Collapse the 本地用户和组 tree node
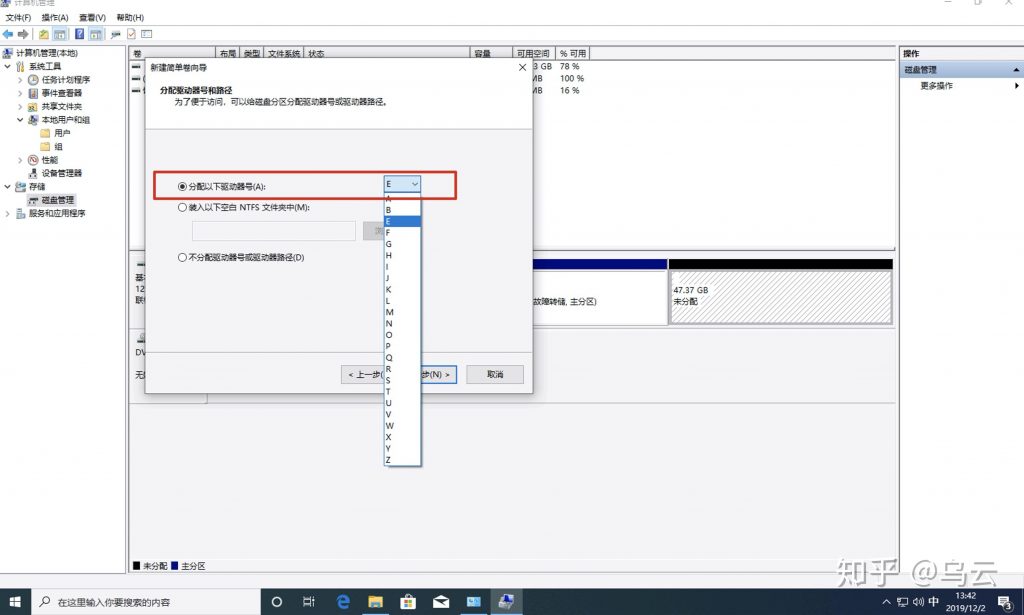The image size is (1024, 615). pyautogui.click(x=20, y=120)
